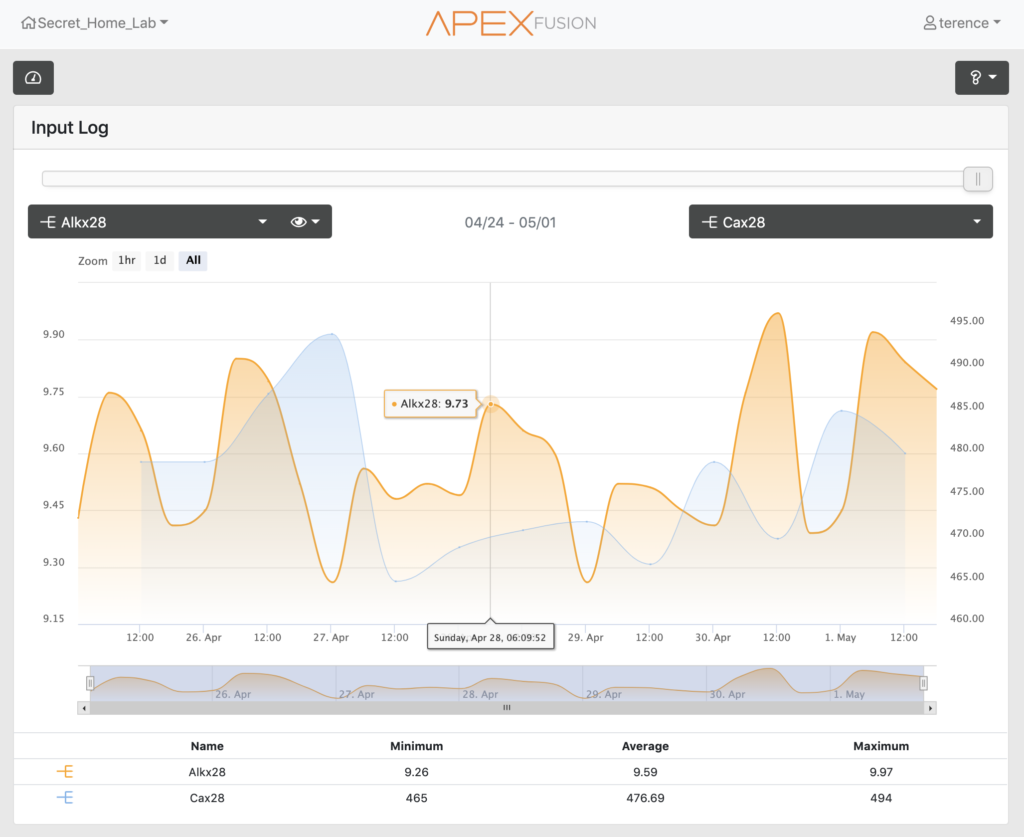Select the 1hr zoom option

[x=126, y=261]
